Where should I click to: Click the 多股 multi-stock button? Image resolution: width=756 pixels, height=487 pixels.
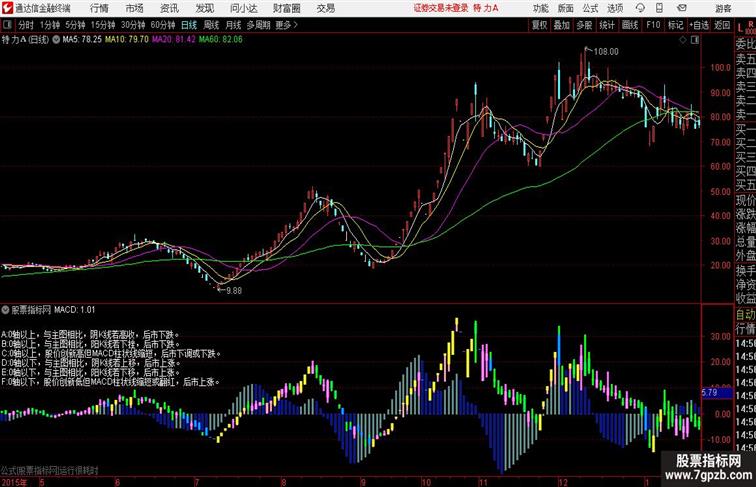(x=584, y=25)
